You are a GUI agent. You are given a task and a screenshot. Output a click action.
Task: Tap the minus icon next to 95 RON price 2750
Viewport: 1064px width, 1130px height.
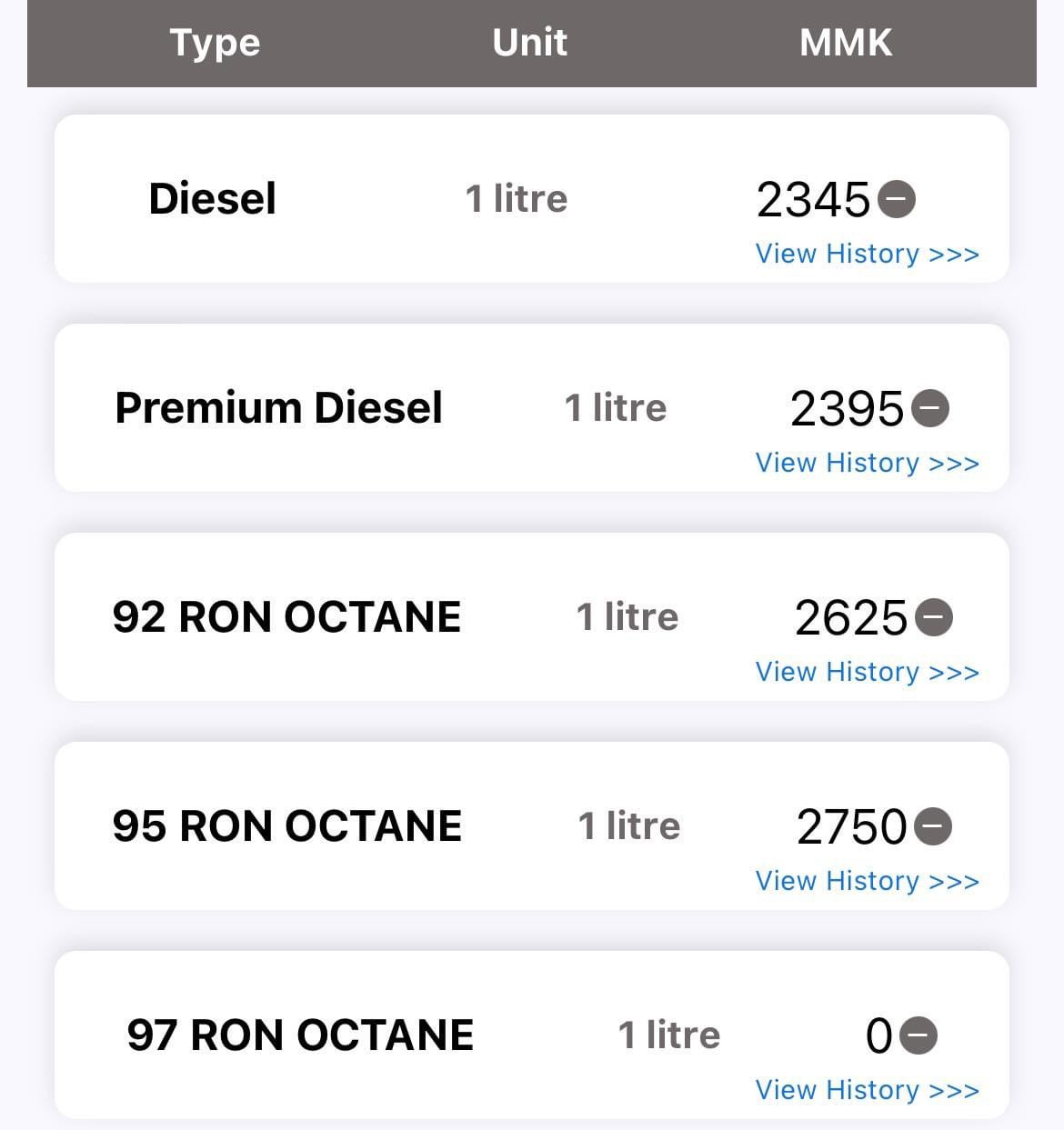(x=933, y=826)
